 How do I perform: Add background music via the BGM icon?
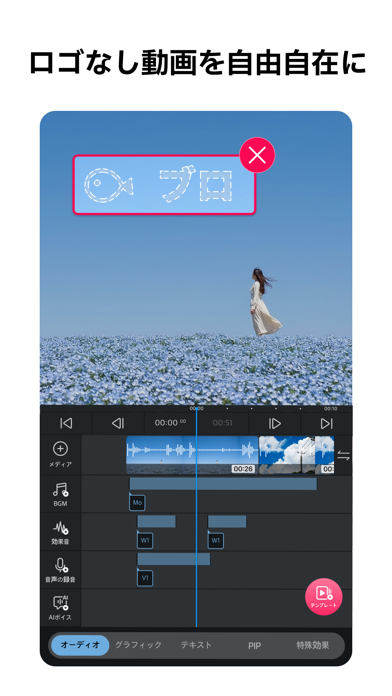pyautogui.click(x=60, y=494)
